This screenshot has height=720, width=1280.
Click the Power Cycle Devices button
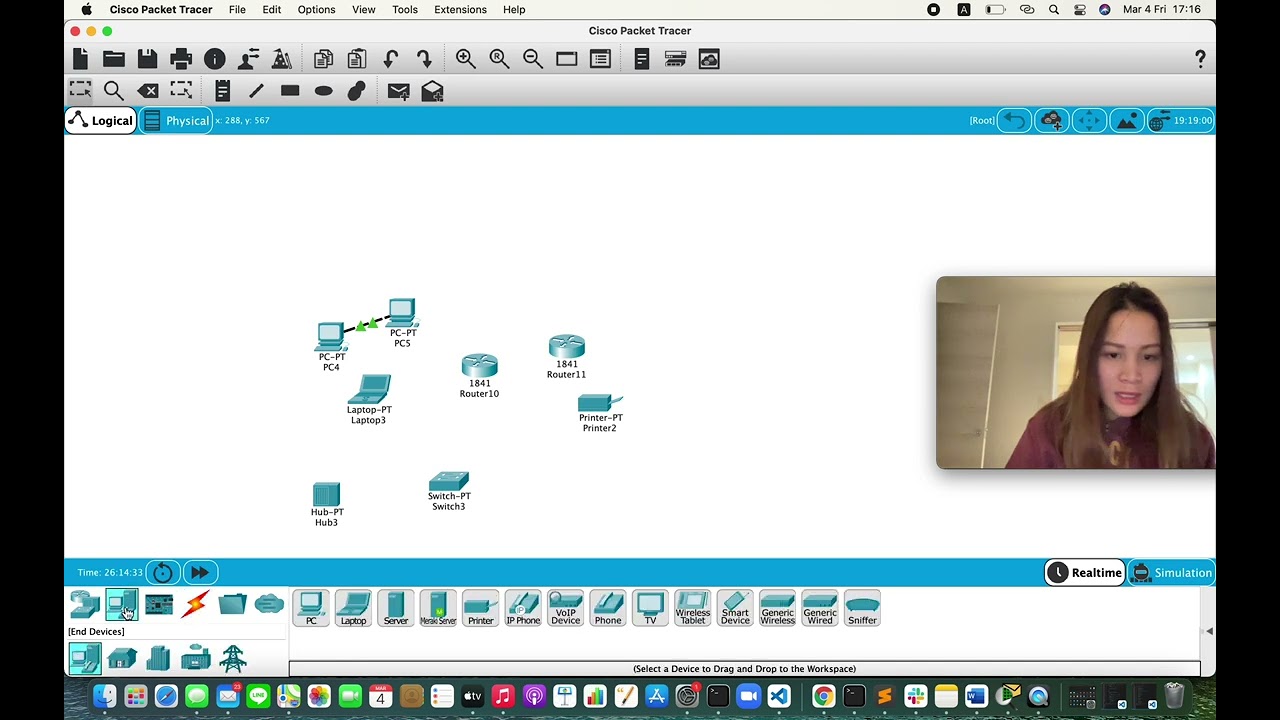point(163,573)
